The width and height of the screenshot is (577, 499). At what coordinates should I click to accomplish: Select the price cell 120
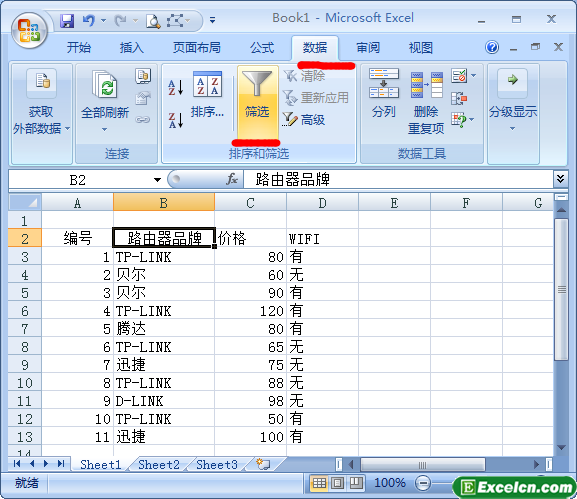click(250, 311)
